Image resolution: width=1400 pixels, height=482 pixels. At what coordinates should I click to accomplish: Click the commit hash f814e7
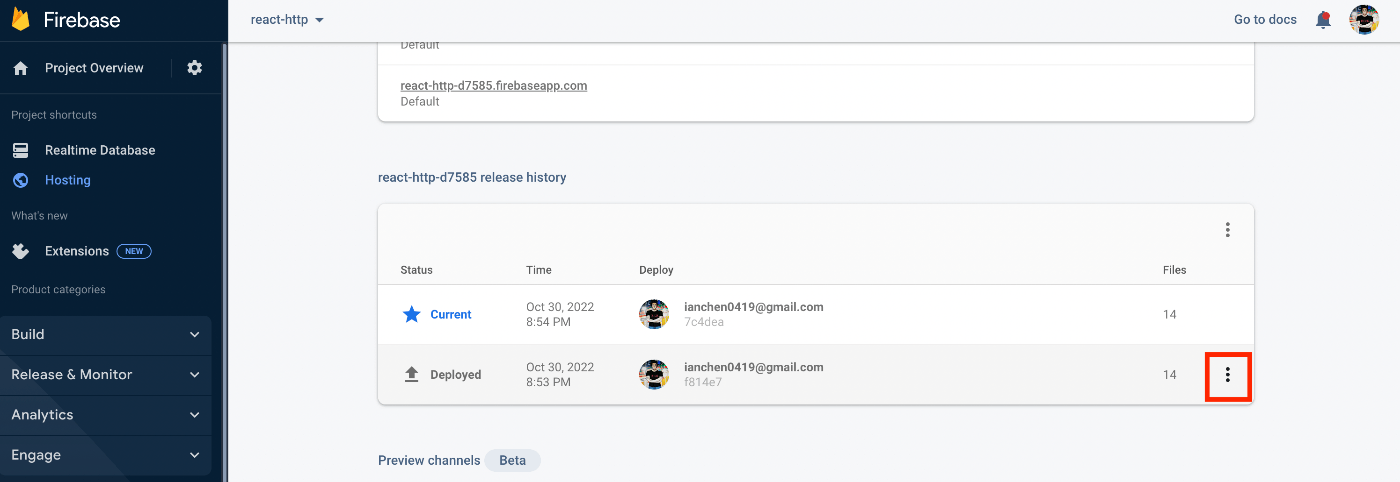tap(701, 382)
